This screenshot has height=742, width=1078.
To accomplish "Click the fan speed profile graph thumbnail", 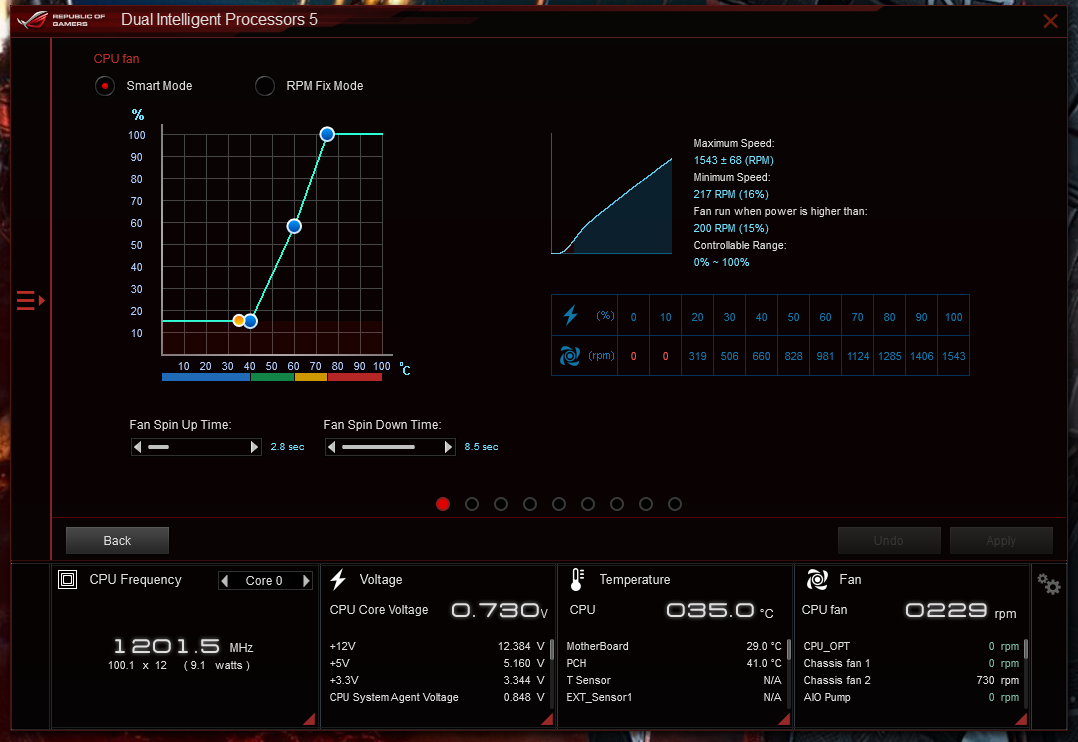I will [x=611, y=194].
